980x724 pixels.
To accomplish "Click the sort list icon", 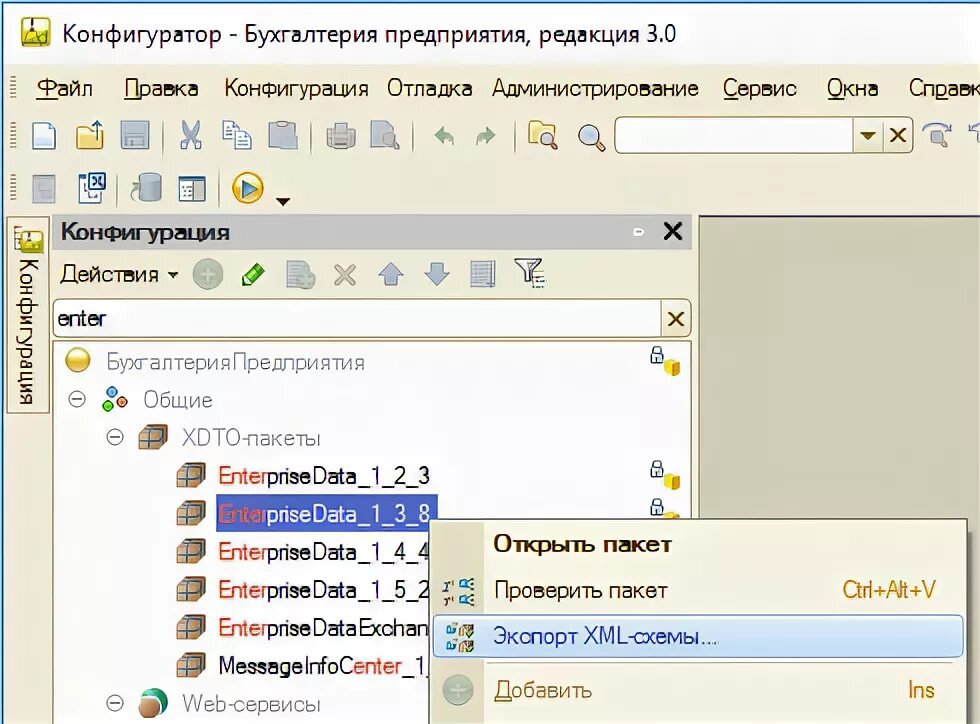I will click(482, 274).
